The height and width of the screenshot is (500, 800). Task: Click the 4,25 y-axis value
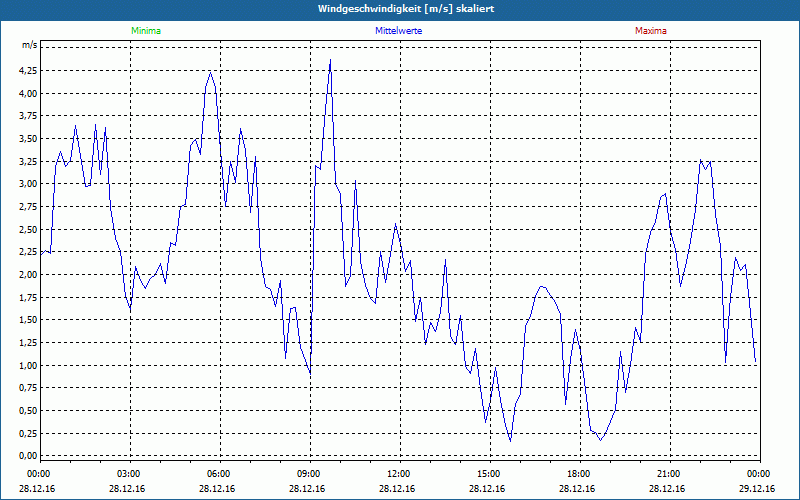pyautogui.click(x=28, y=70)
